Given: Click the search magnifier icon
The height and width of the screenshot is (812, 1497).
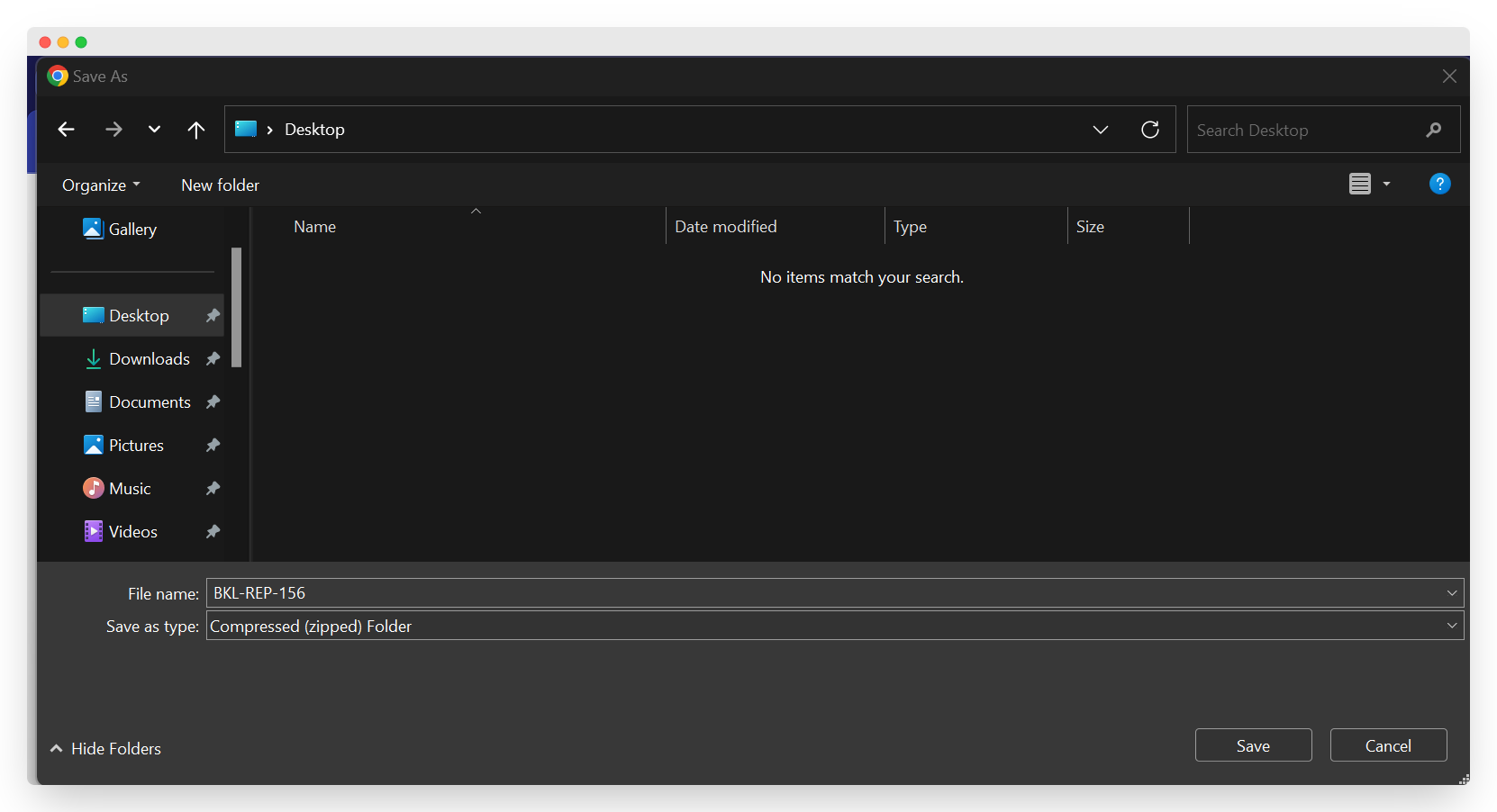Looking at the screenshot, I should point(1433,131).
